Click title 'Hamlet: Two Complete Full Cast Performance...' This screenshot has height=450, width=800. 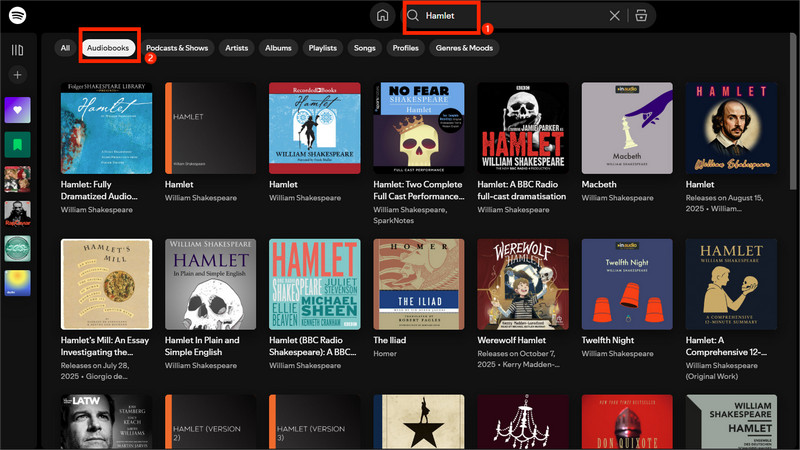coord(418,190)
